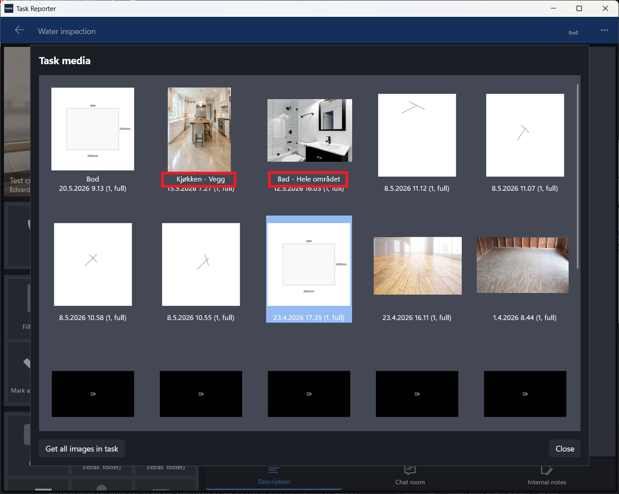Viewport: 619px width, 494px height.
Task: Open the fifth black video thumbnail
Action: (x=525, y=394)
